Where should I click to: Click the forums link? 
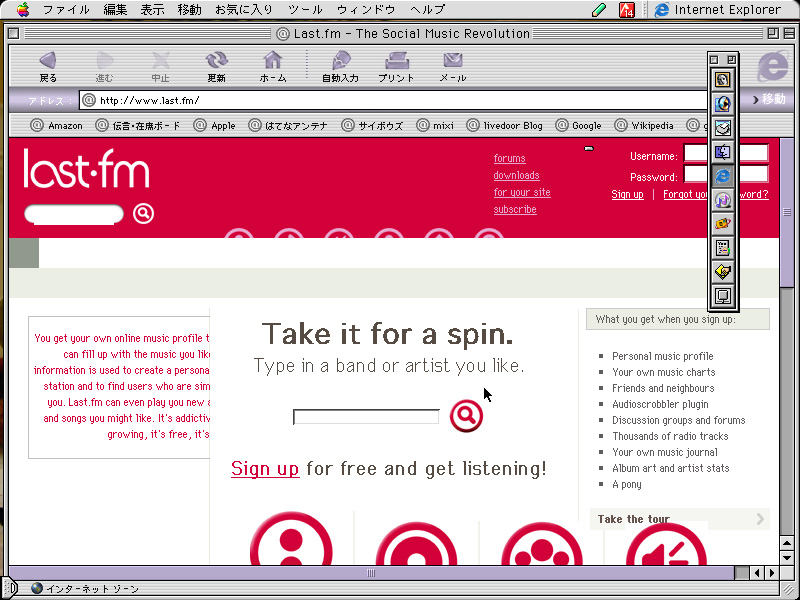tap(509, 158)
